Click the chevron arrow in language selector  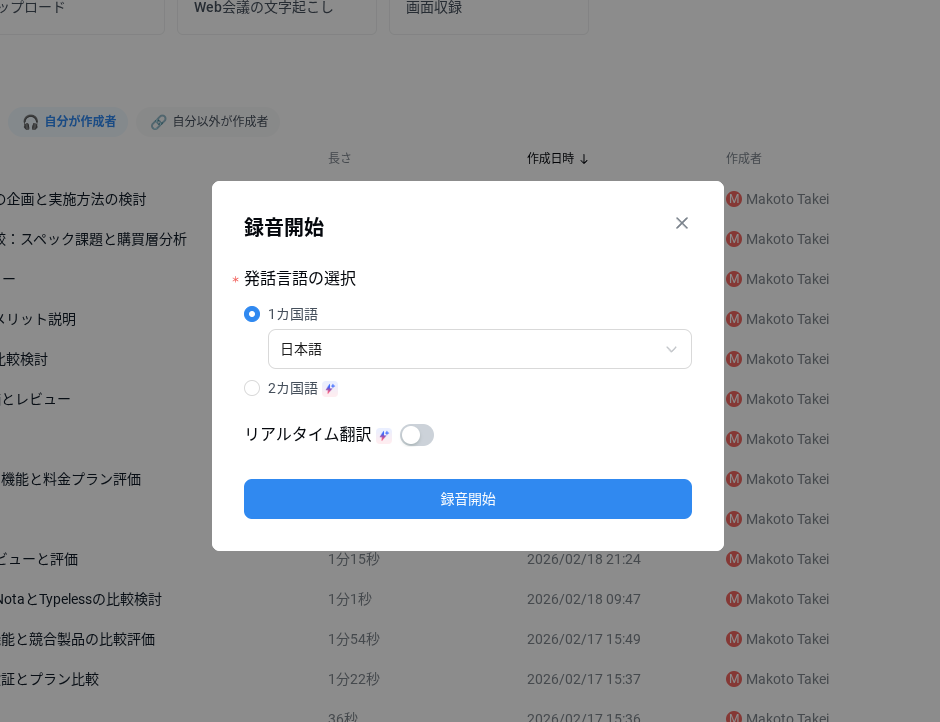click(671, 349)
